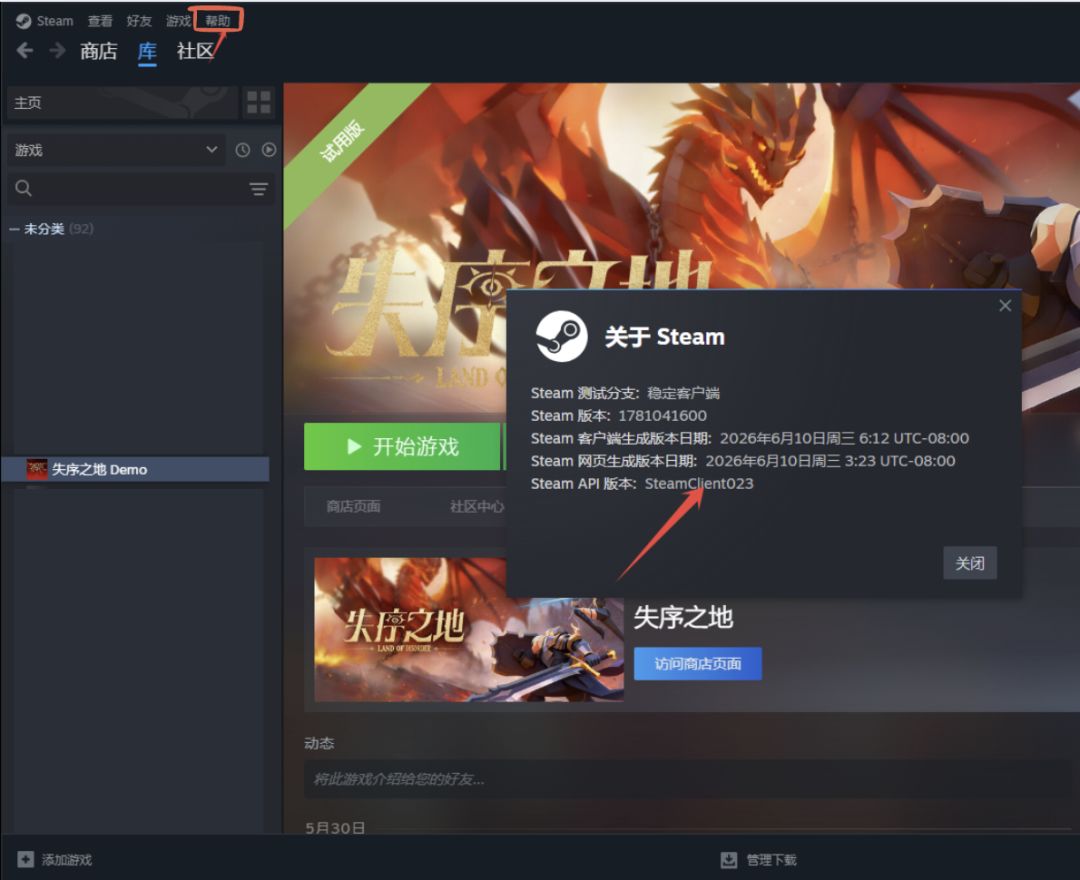Viewport: 1080px width, 880px height.
Task: Click the 稳定客户端 beta branch text
Action: tap(683, 393)
